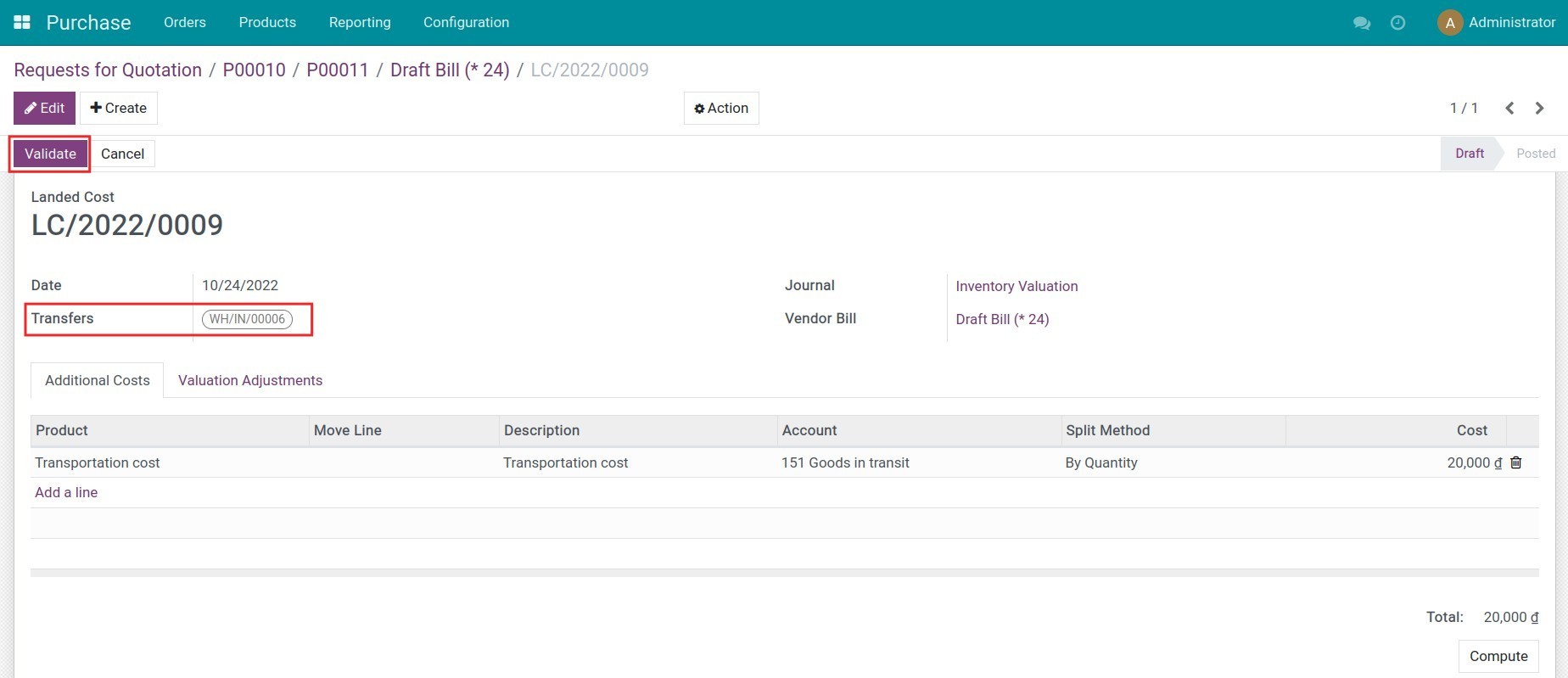Viewport: 1568px width, 678px height.
Task: Delete the Transportation cost line with trash icon
Action: point(1516,462)
